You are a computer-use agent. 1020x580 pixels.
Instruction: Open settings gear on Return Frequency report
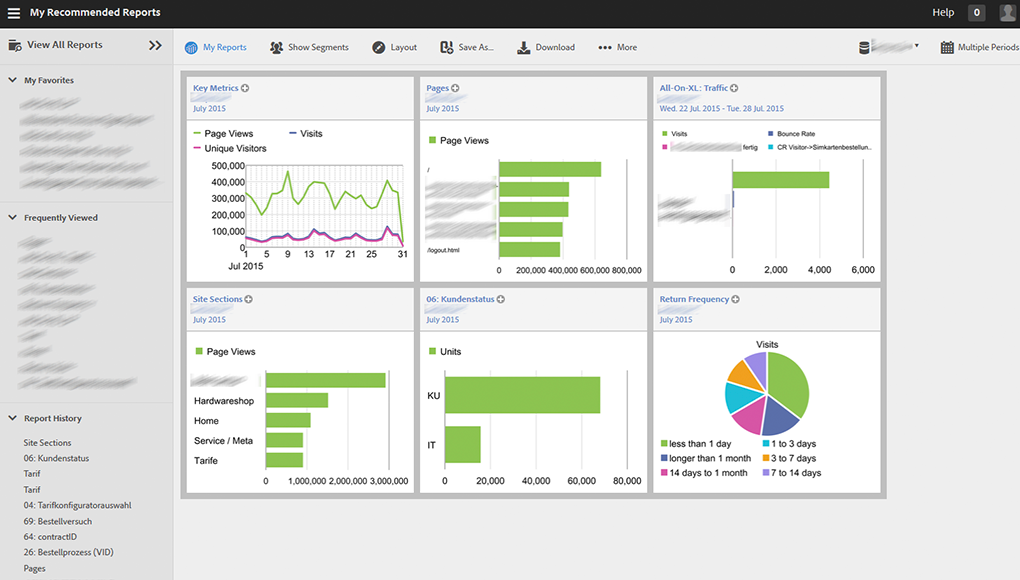735,298
